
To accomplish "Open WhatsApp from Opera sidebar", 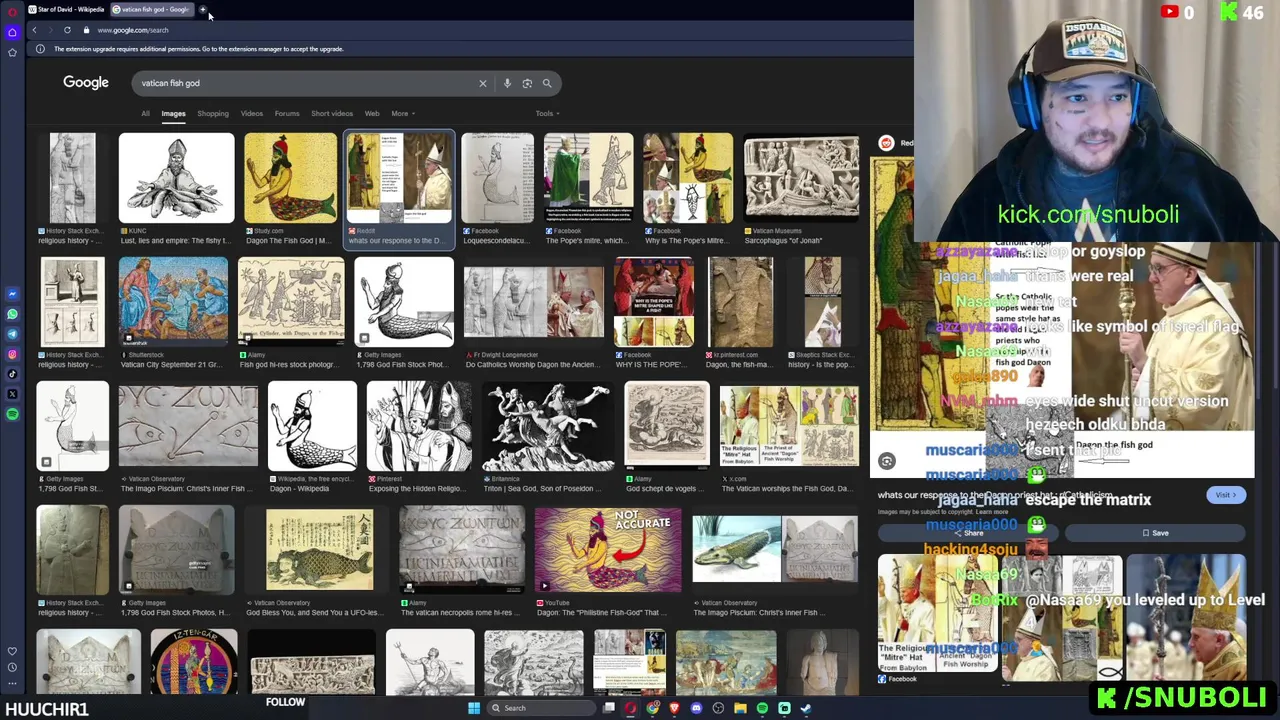I will click(12, 314).
